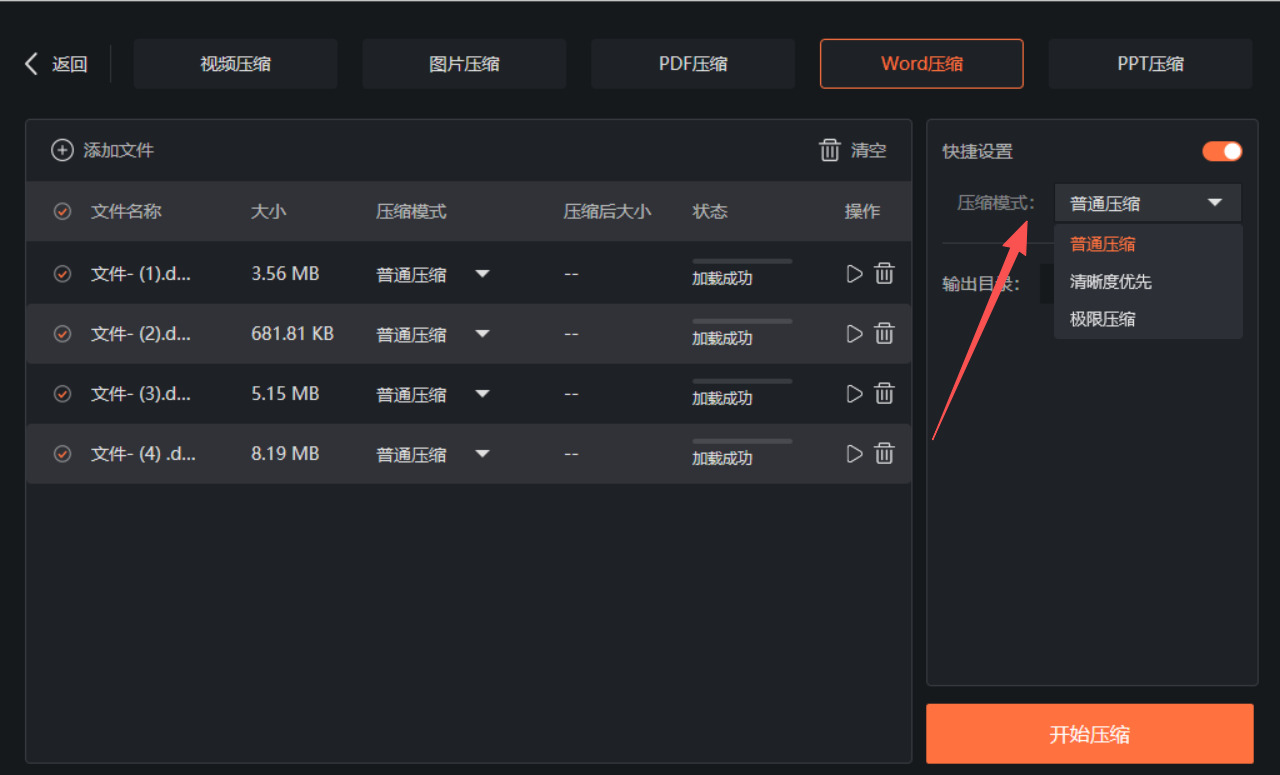Open compression mode dropdown for 文件- (3)

click(482, 394)
